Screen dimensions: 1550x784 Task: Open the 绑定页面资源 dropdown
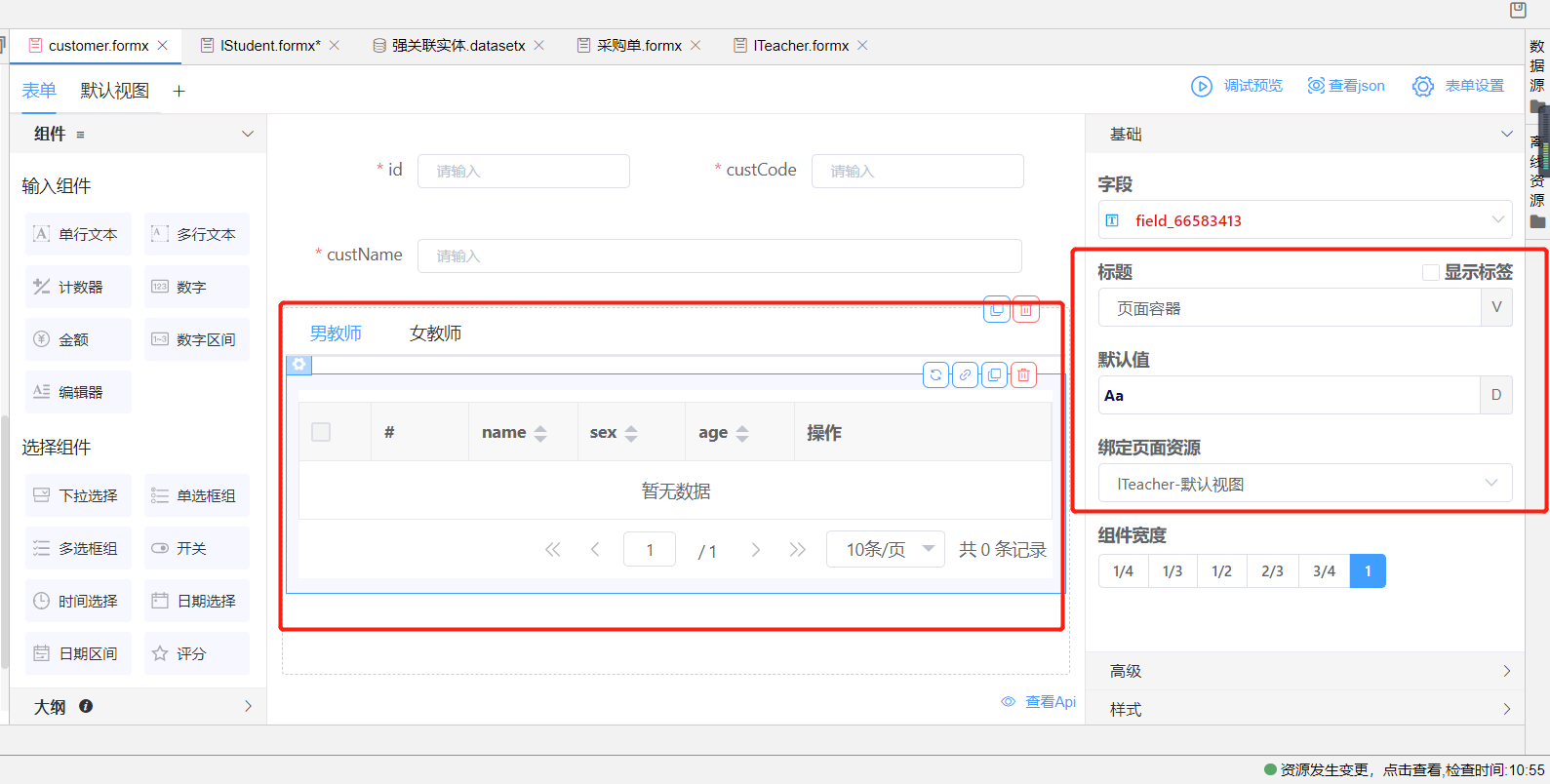click(1304, 484)
